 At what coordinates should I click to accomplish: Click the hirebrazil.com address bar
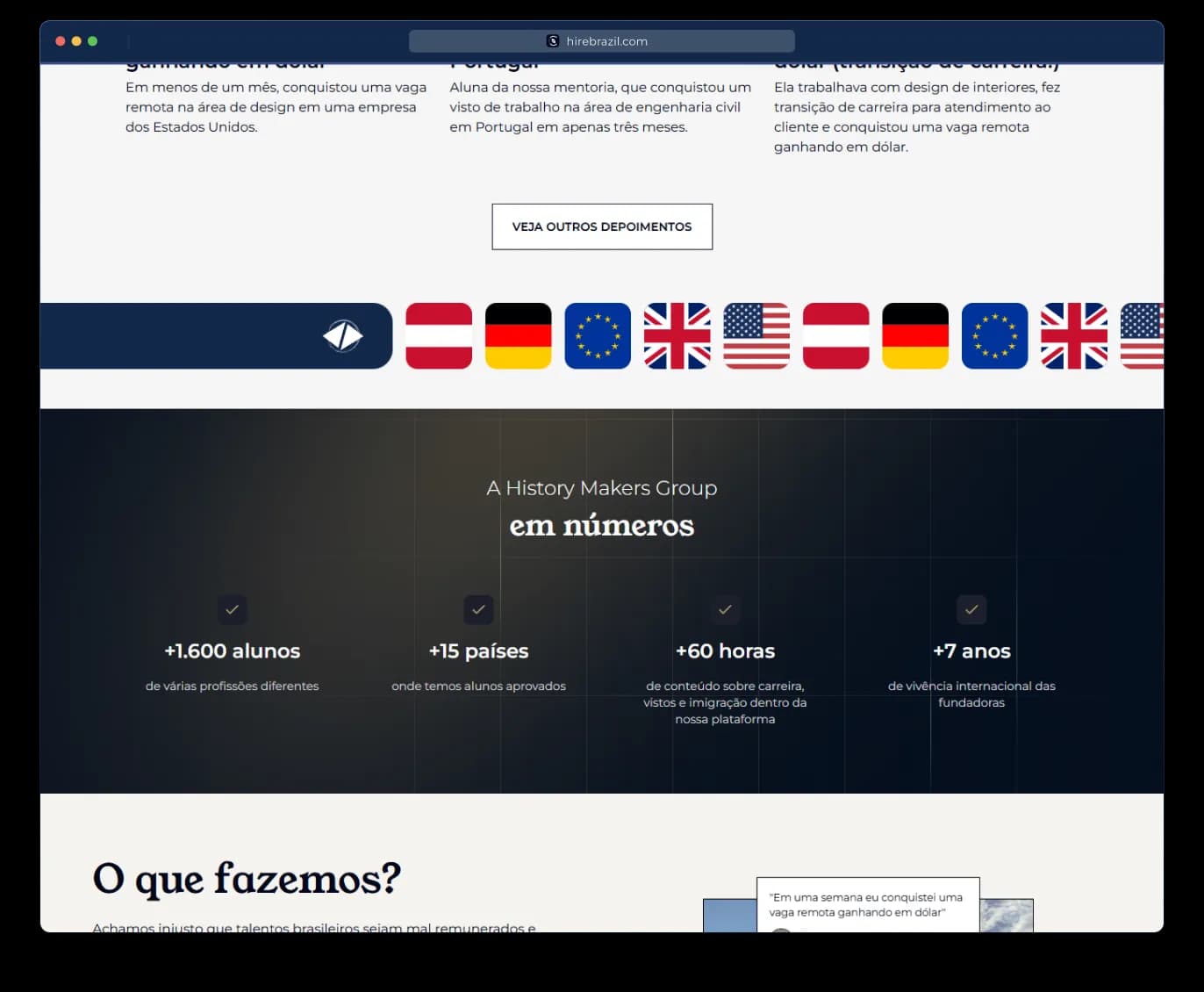(x=602, y=40)
